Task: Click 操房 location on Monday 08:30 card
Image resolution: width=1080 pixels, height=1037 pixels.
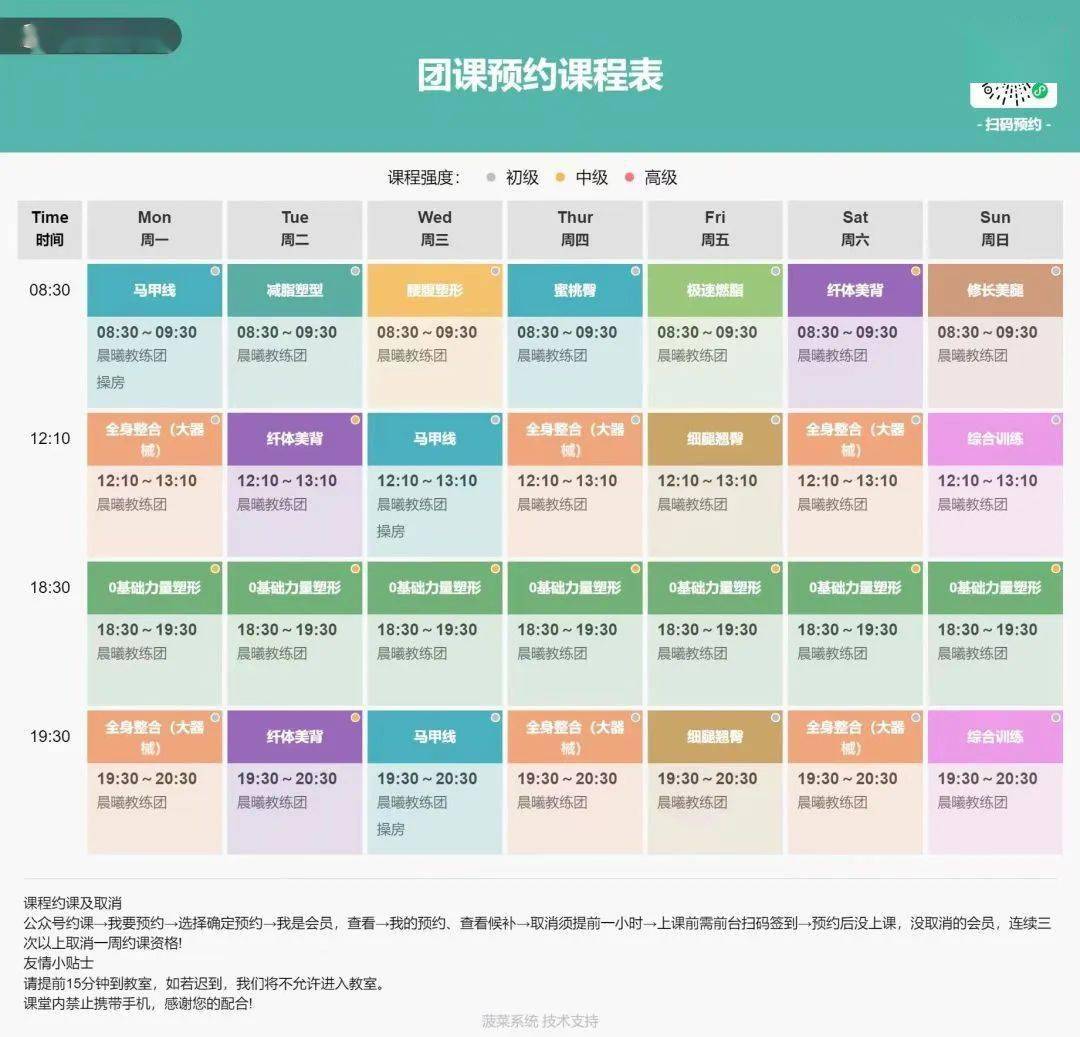Action: 110,382
